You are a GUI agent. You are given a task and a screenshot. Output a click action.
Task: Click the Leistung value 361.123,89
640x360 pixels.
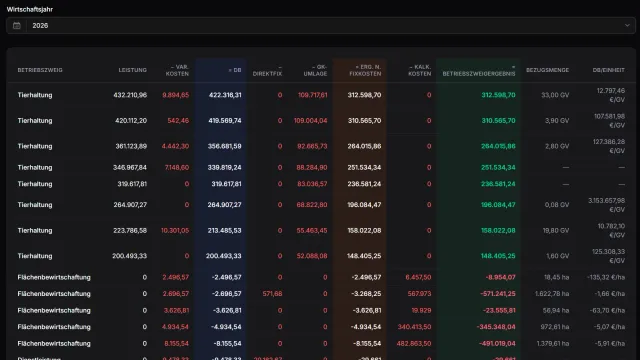[x=131, y=146]
